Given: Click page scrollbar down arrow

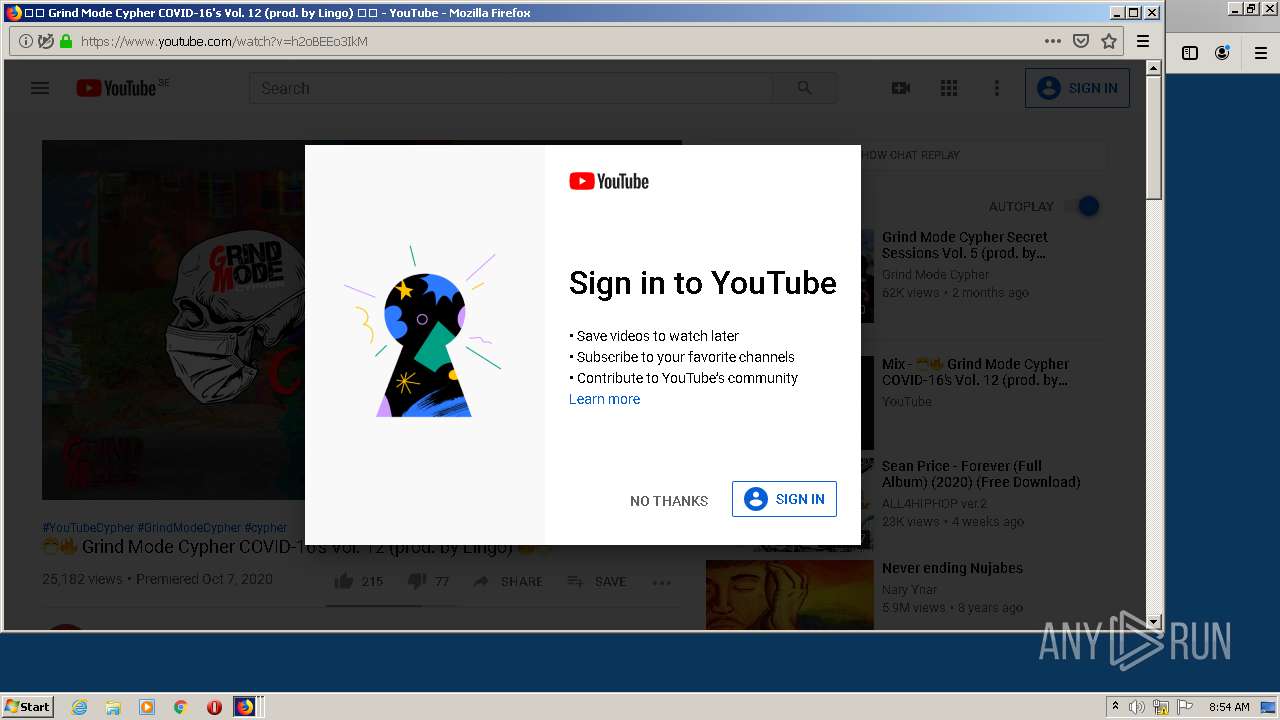Looking at the screenshot, I should click(x=1153, y=622).
